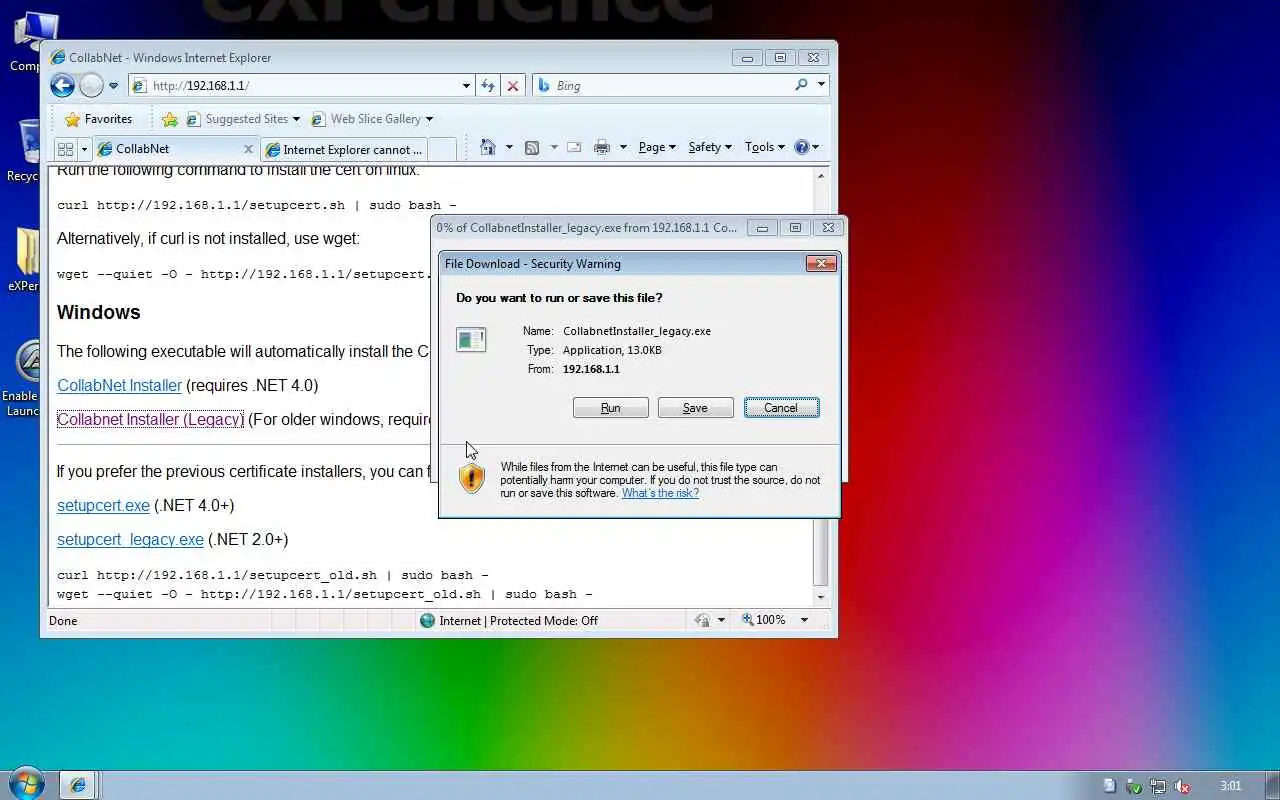Click the Print icon
The height and width of the screenshot is (800, 1280).
coord(602,147)
